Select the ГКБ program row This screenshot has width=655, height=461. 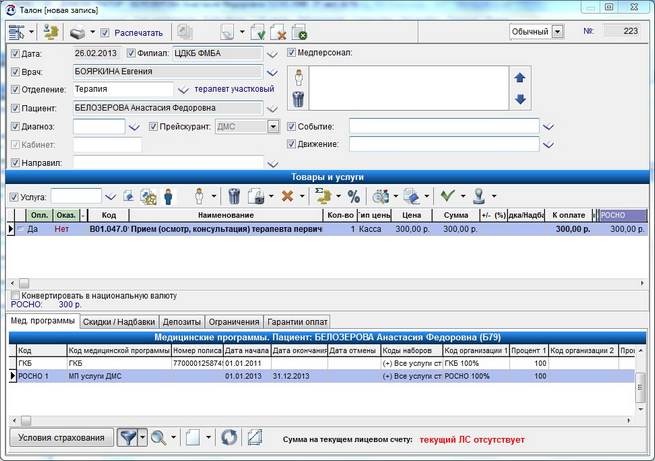[x=322, y=363]
